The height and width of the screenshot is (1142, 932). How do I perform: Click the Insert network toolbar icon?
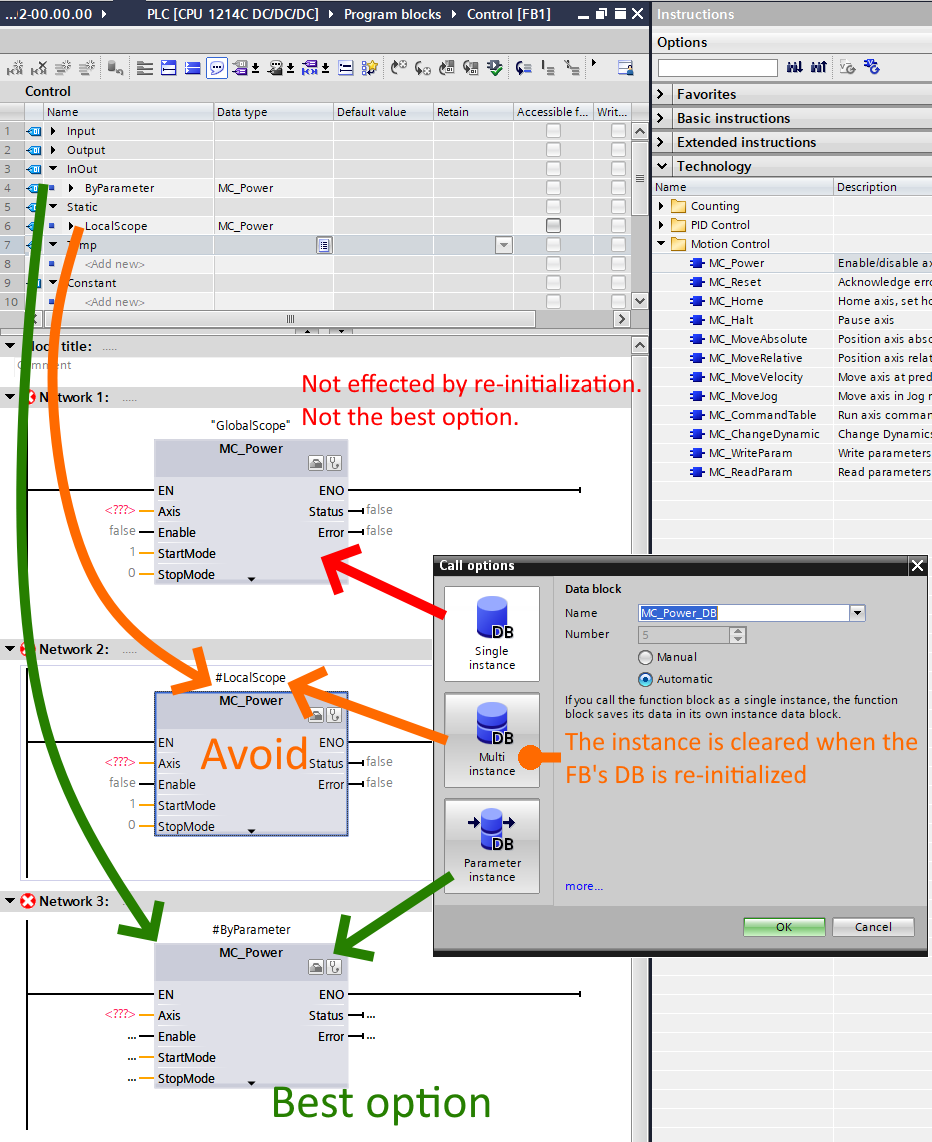click(15, 68)
